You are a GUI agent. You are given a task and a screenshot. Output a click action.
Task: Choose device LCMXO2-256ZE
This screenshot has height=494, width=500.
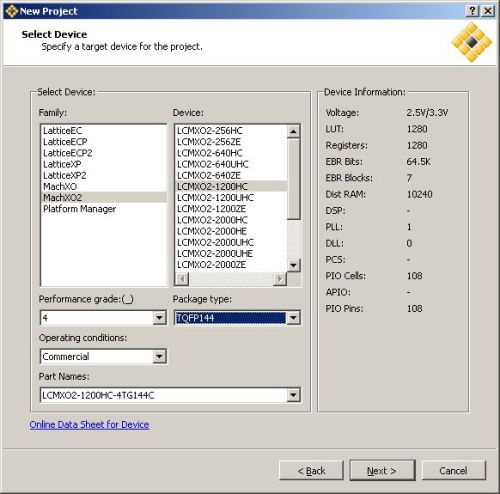(x=231, y=142)
